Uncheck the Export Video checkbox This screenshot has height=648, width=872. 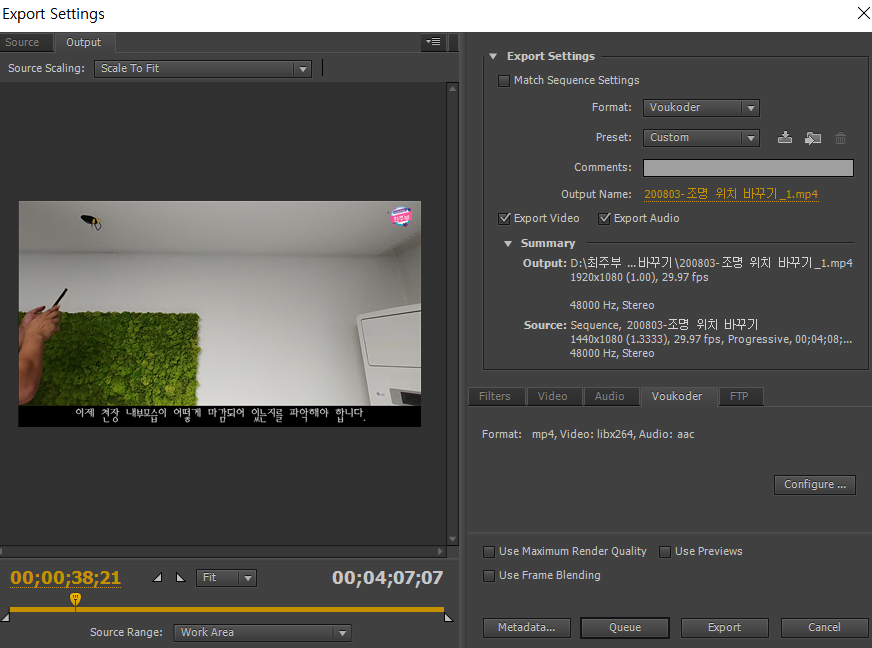tap(504, 219)
